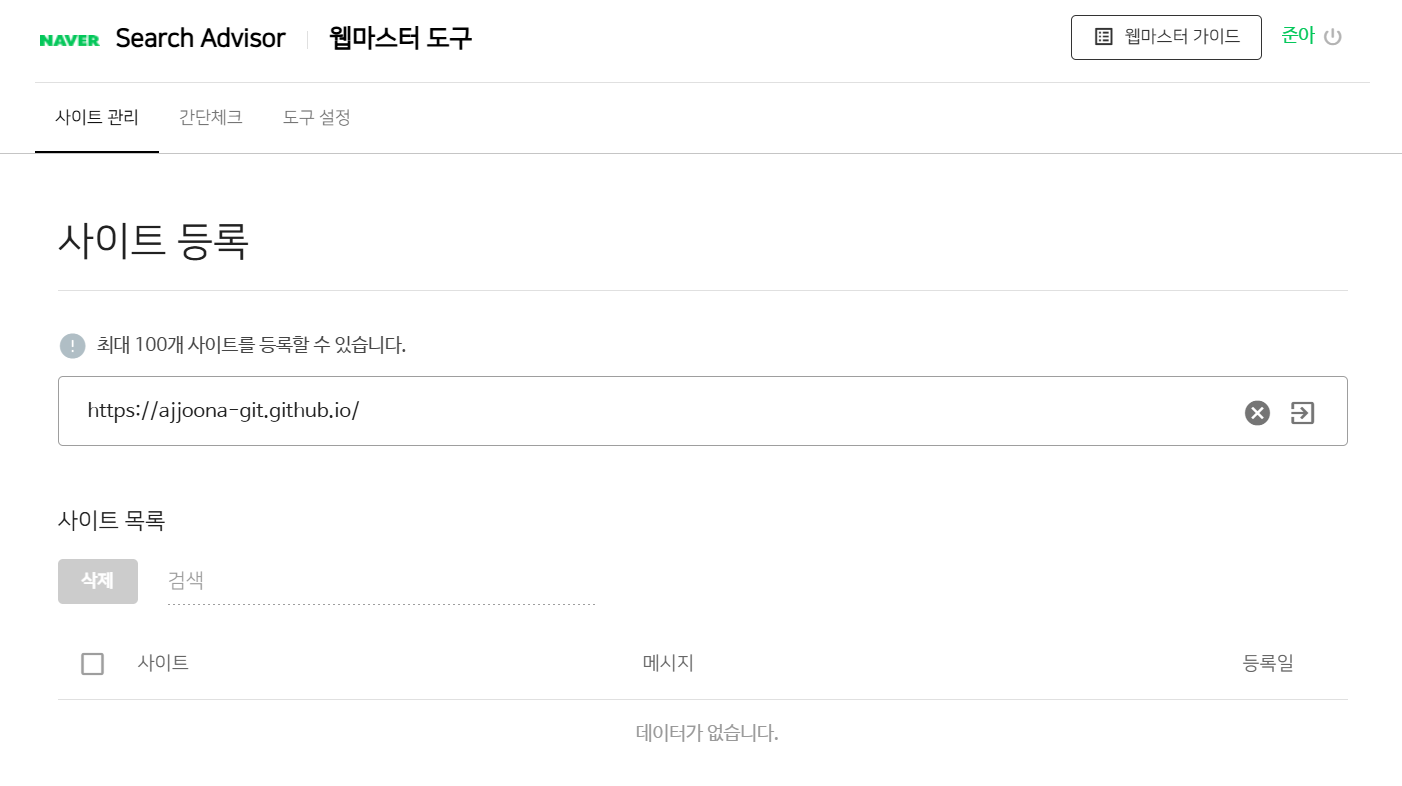This screenshot has width=1402, height=786.
Task: Toggle the select-all sites checkbox
Action: 92,663
